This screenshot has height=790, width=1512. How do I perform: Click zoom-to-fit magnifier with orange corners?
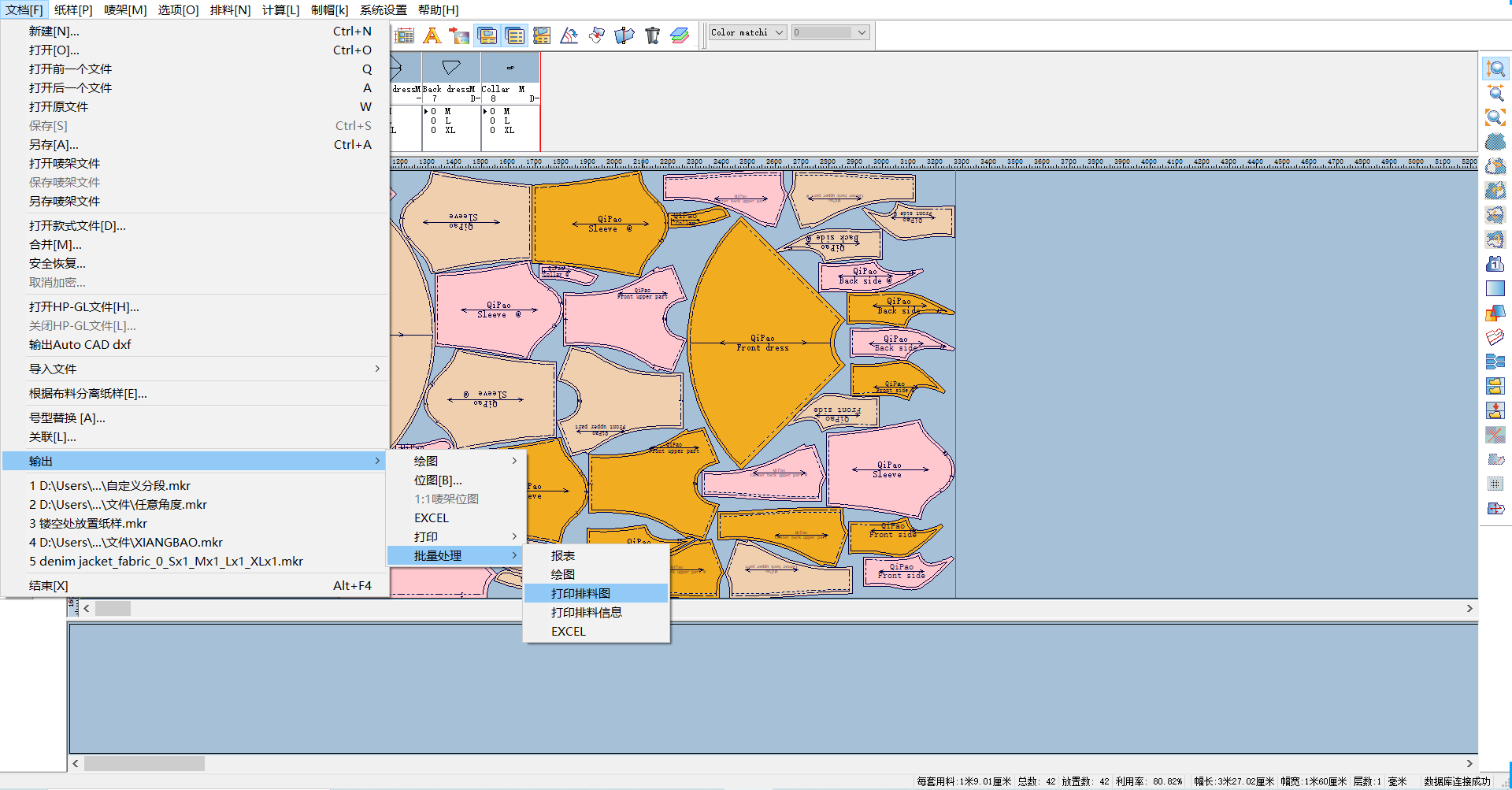click(1495, 118)
